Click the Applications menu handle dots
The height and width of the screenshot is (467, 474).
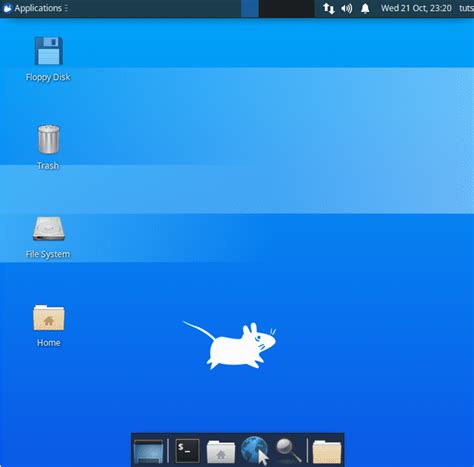tap(66, 8)
